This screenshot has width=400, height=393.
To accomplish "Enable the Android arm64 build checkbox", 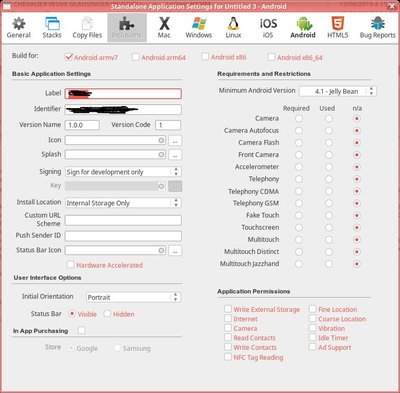I will (136, 57).
